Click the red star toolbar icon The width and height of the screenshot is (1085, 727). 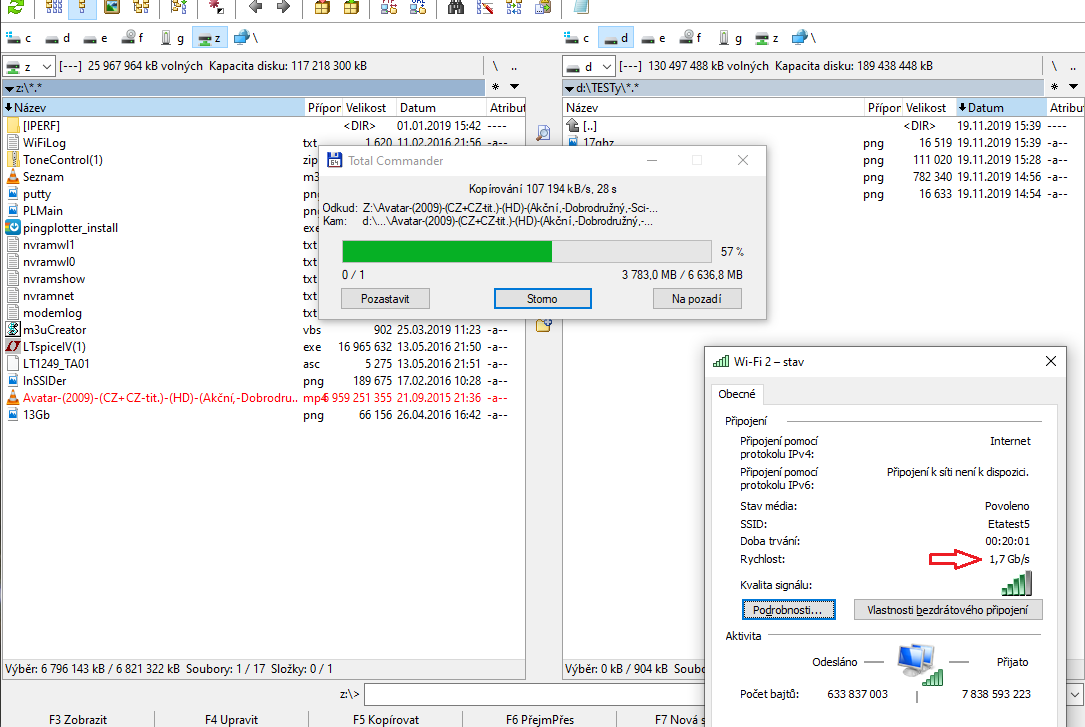(216, 7)
